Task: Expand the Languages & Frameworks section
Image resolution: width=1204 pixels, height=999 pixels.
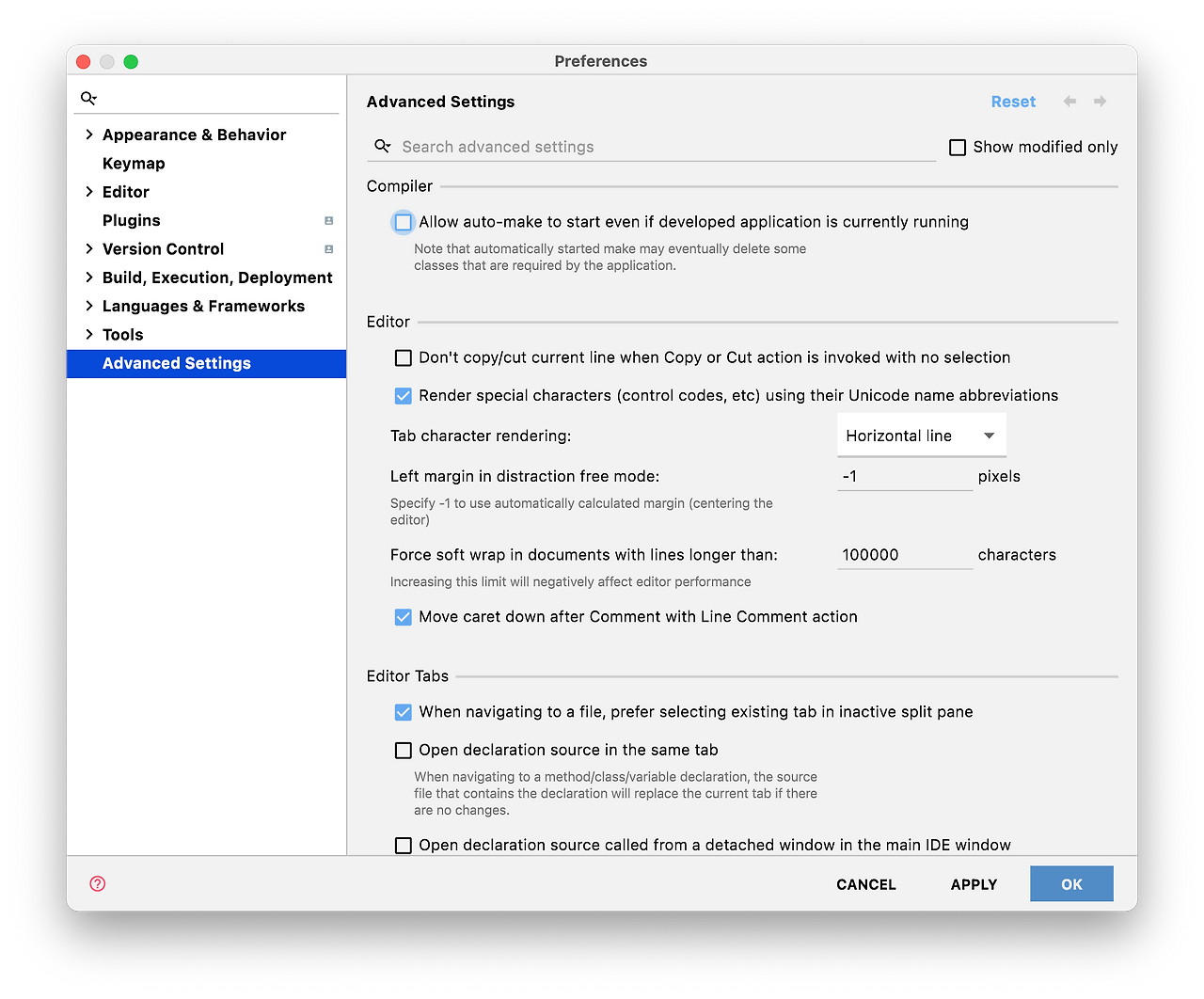Action: 87,306
